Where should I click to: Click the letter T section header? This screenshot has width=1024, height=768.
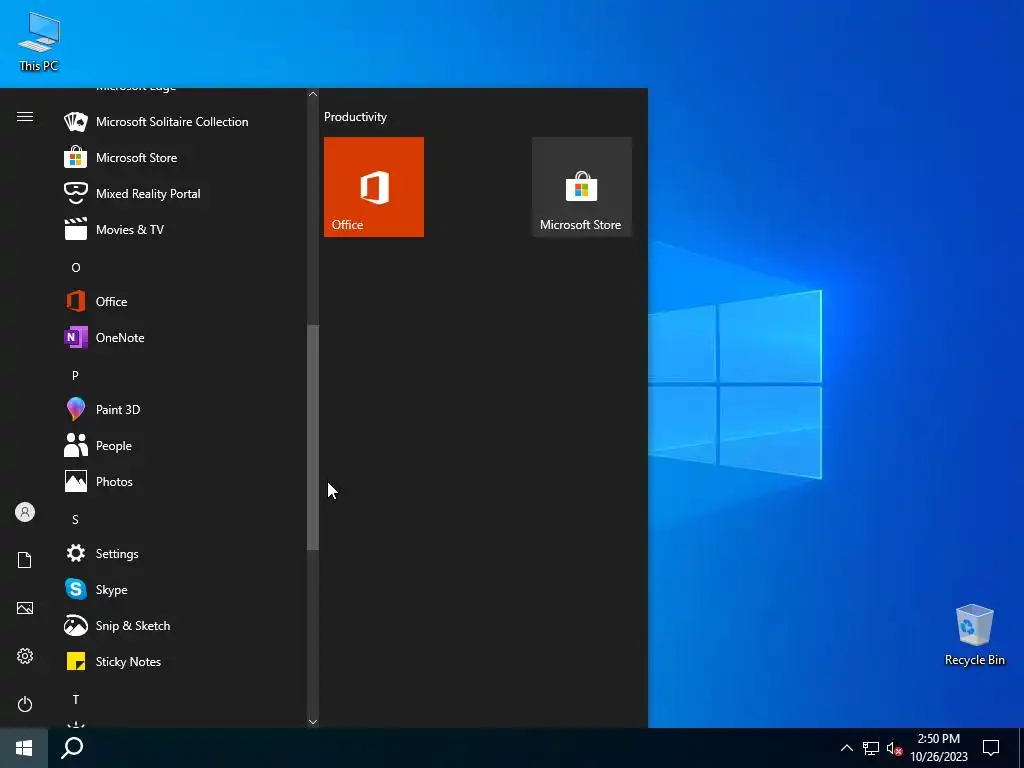(76, 699)
